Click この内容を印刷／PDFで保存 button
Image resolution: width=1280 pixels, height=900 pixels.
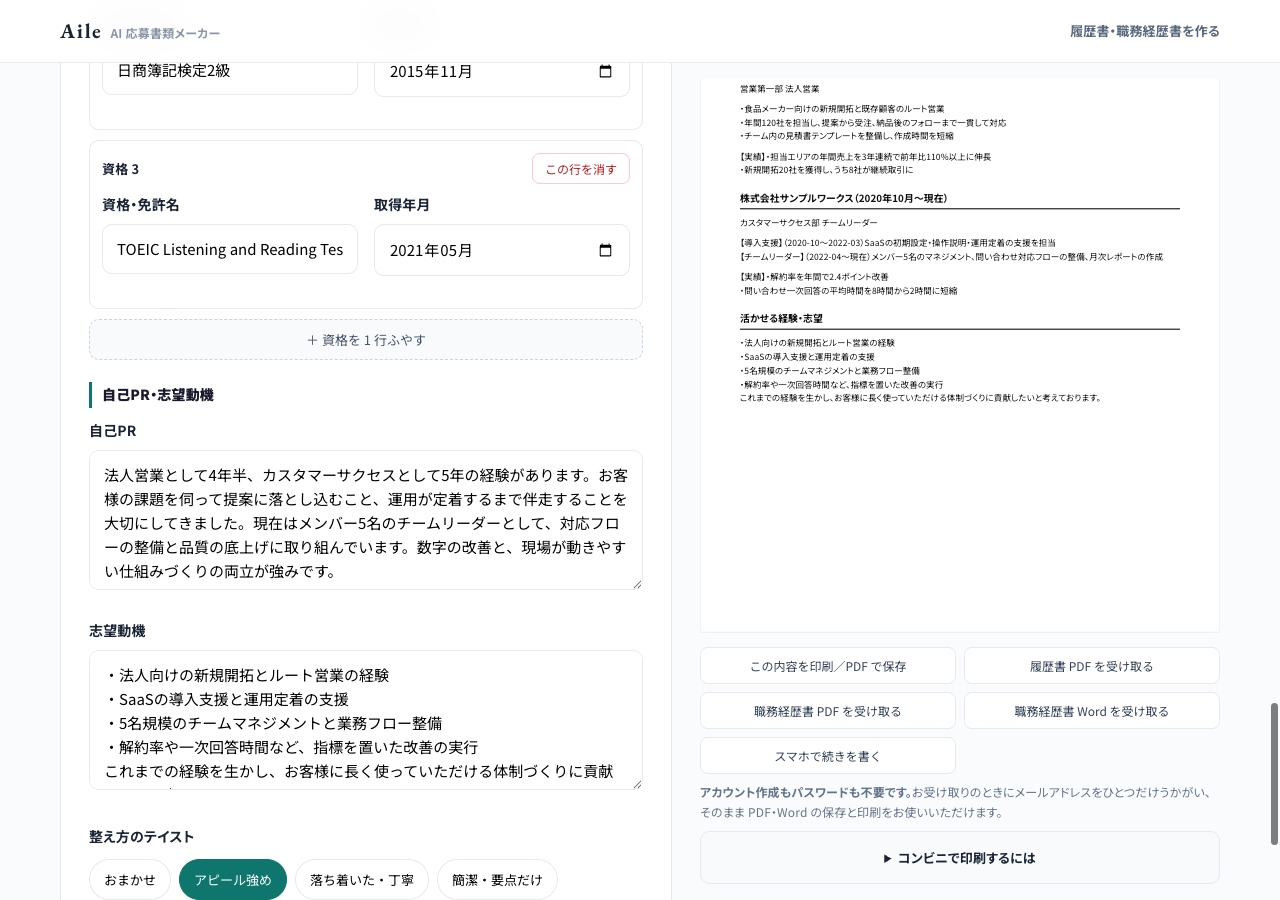coord(828,666)
